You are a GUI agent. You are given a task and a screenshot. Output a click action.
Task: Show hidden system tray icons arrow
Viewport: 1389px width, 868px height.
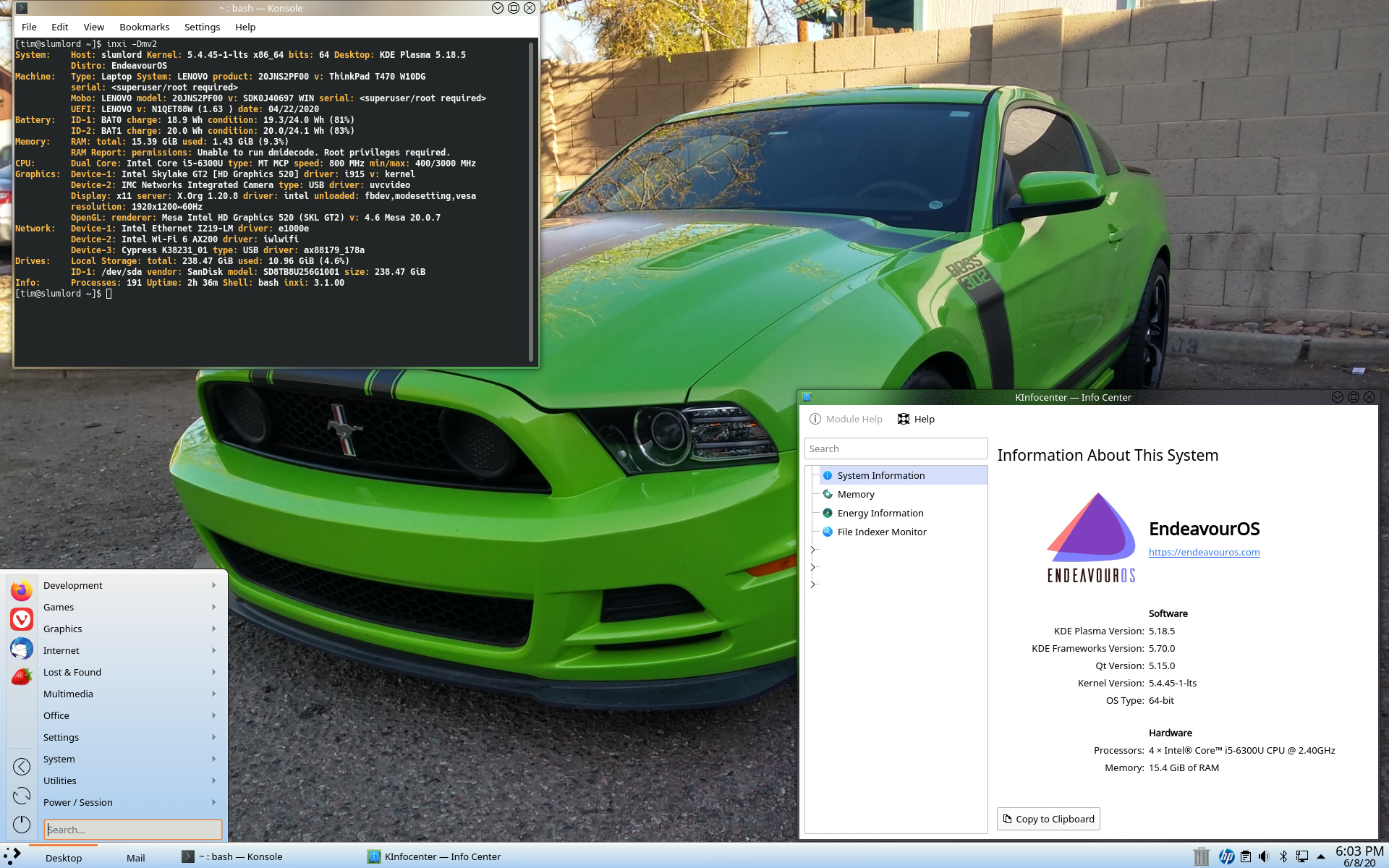tap(1321, 856)
